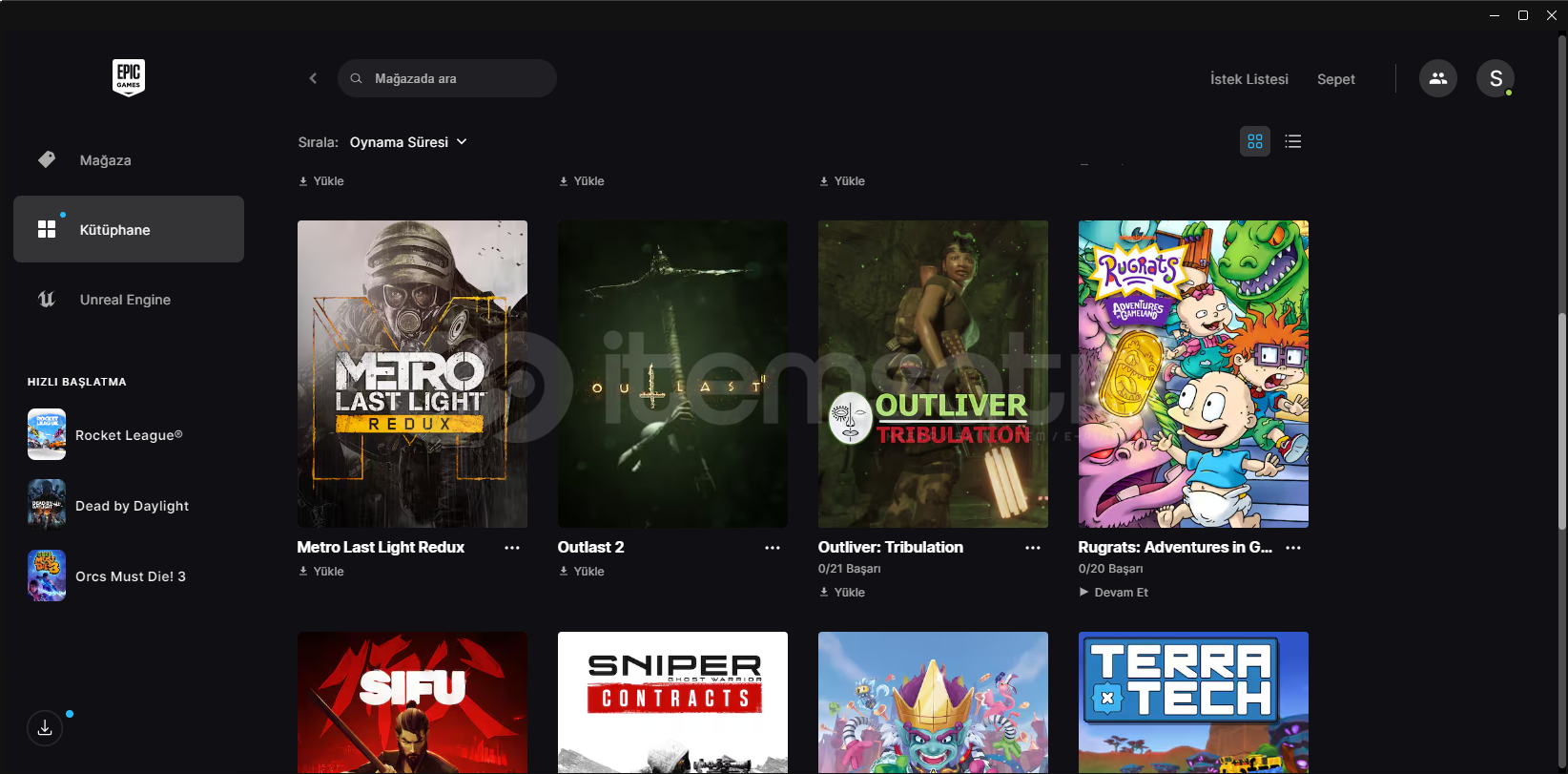Open options menu for Outlast 2
Image resolution: width=1568 pixels, height=774 pixels.
point(773,548)
